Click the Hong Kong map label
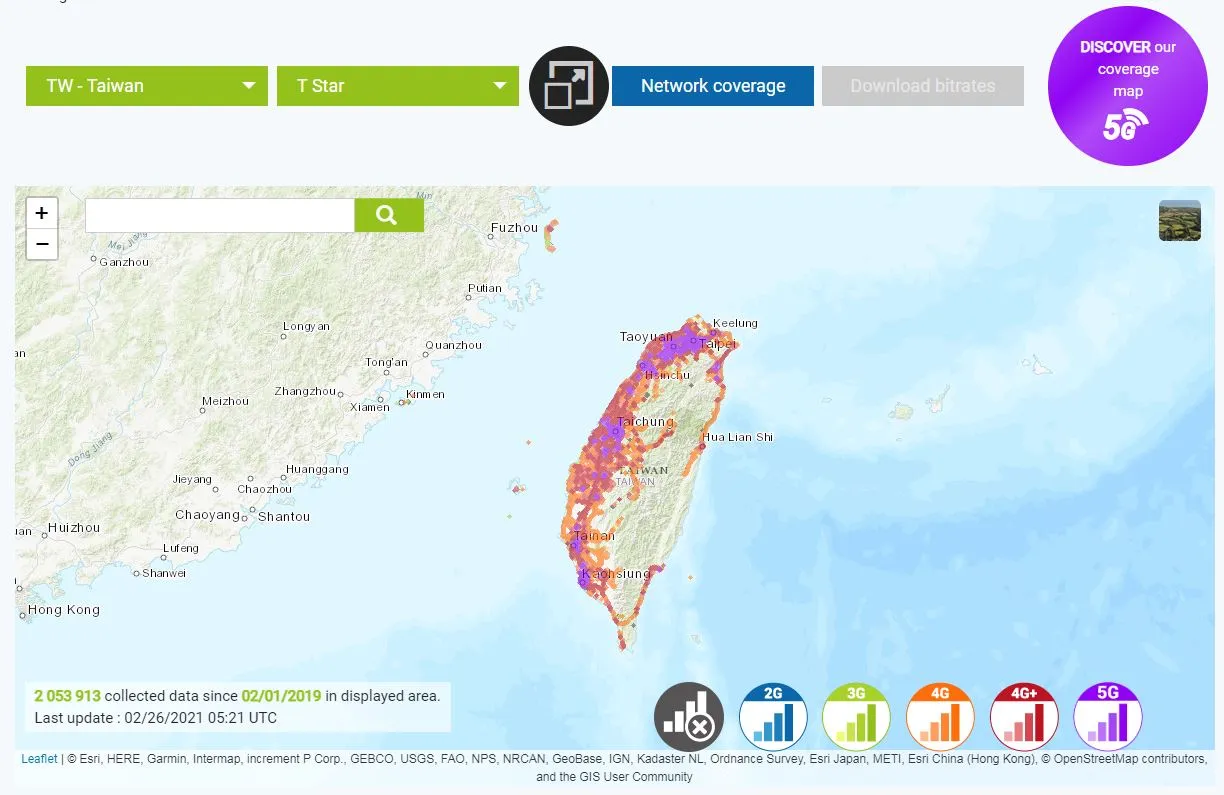This screenshot has width=1224, height=795. 64,610
